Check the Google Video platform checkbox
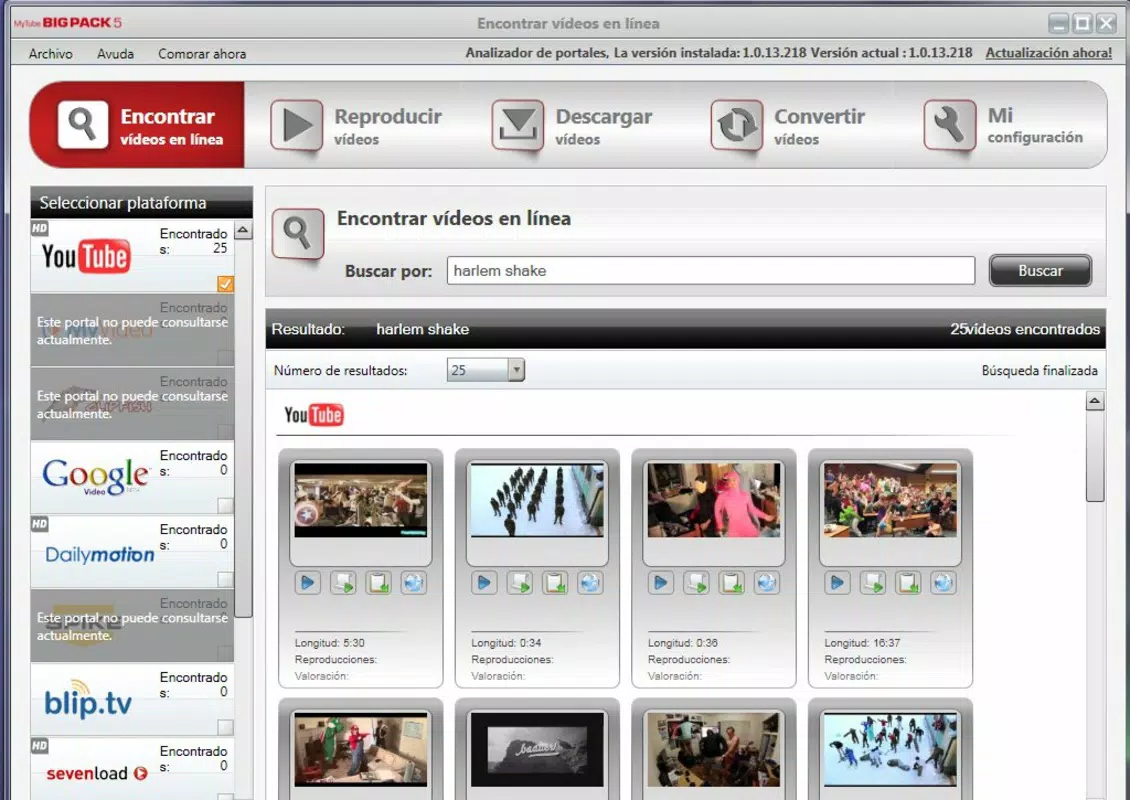Image resolution: width=1130 pixels, height=800 pixels. (226, 505)
